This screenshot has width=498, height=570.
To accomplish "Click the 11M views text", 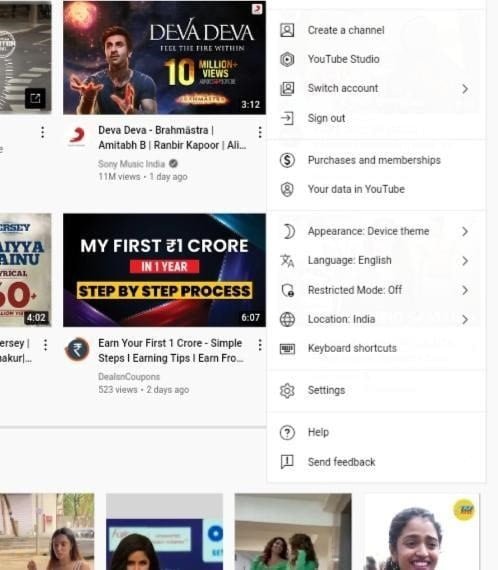I will coord(119,177).
